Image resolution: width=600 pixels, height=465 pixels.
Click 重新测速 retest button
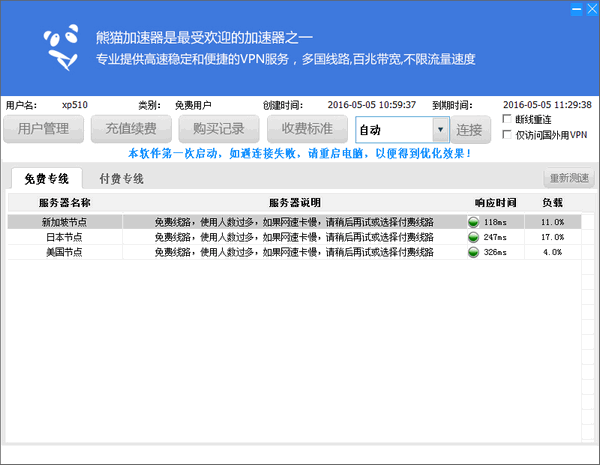pyautogui.click(x=569, y=178)
